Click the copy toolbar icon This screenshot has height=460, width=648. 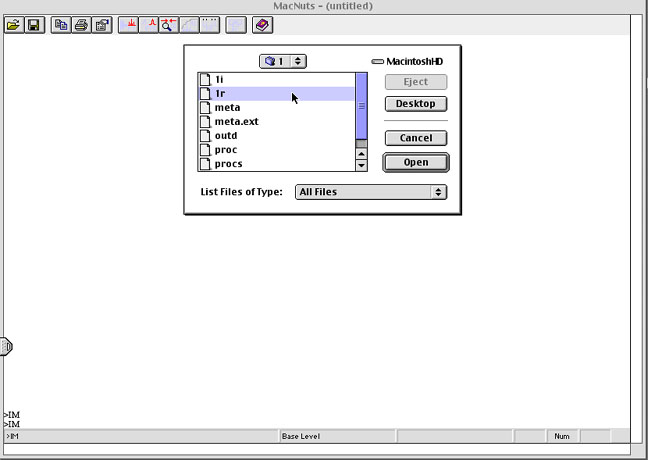[62, 24]
